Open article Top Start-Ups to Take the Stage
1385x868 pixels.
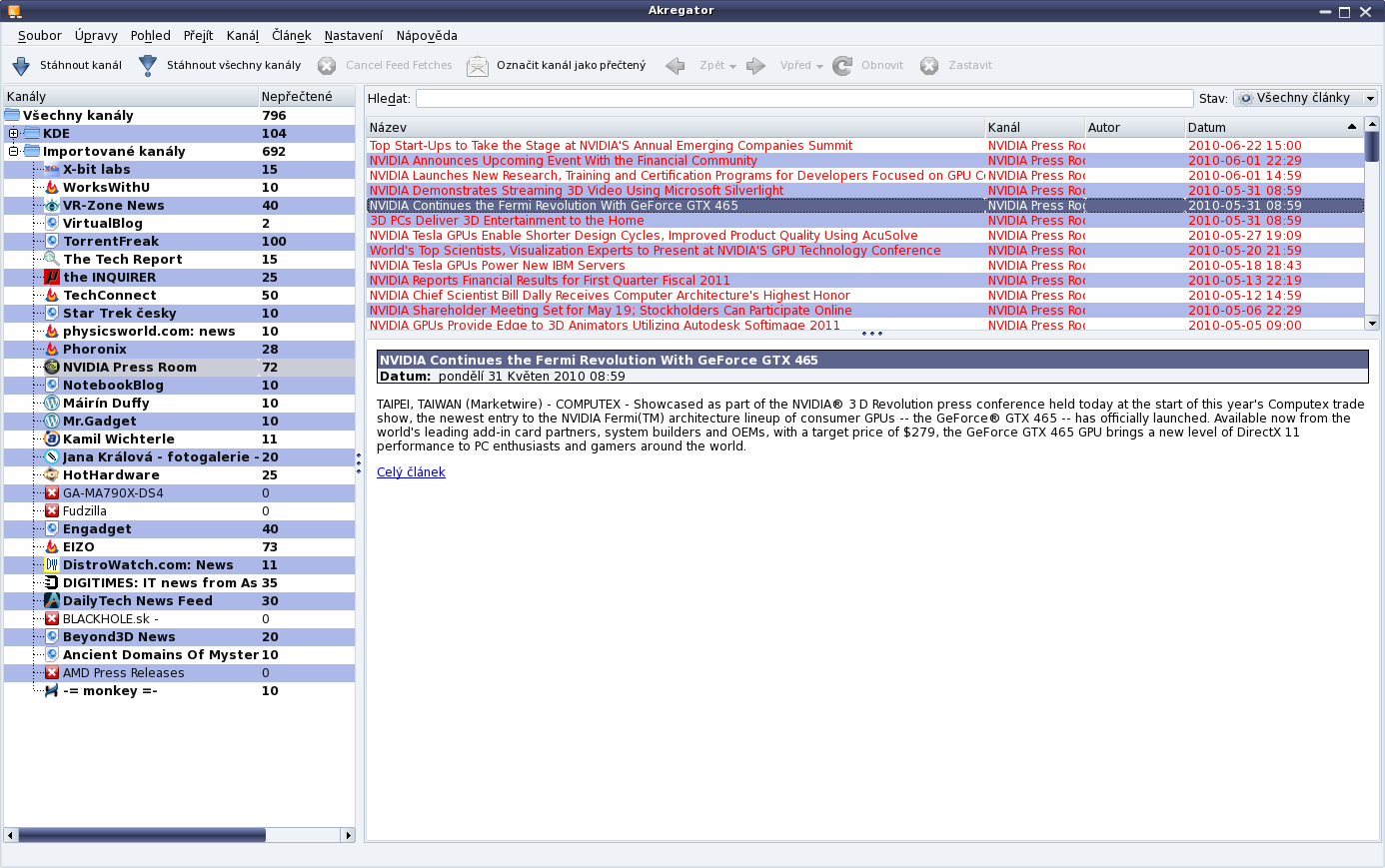pyautogui.click(x=611, y=146)
